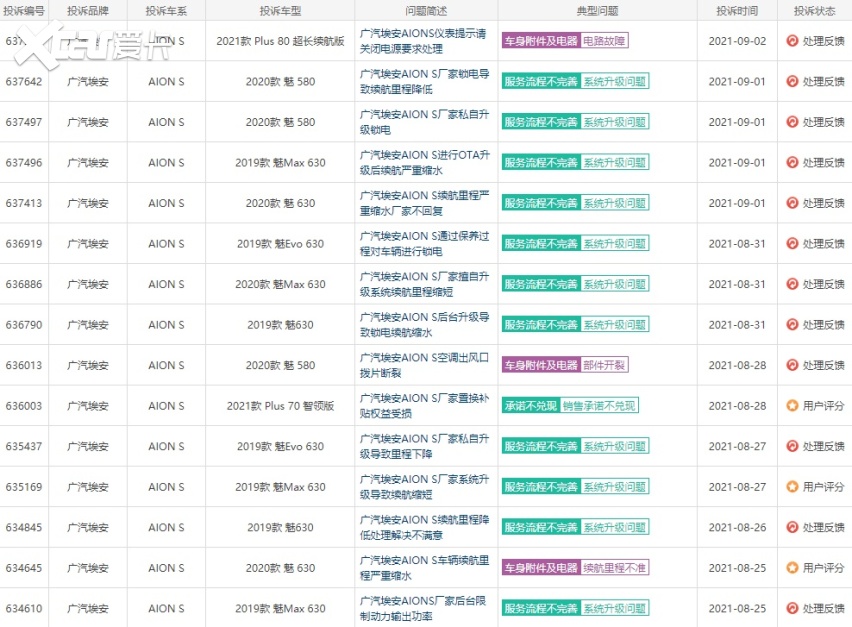Click the complaint number 637496

coord(24,162)
